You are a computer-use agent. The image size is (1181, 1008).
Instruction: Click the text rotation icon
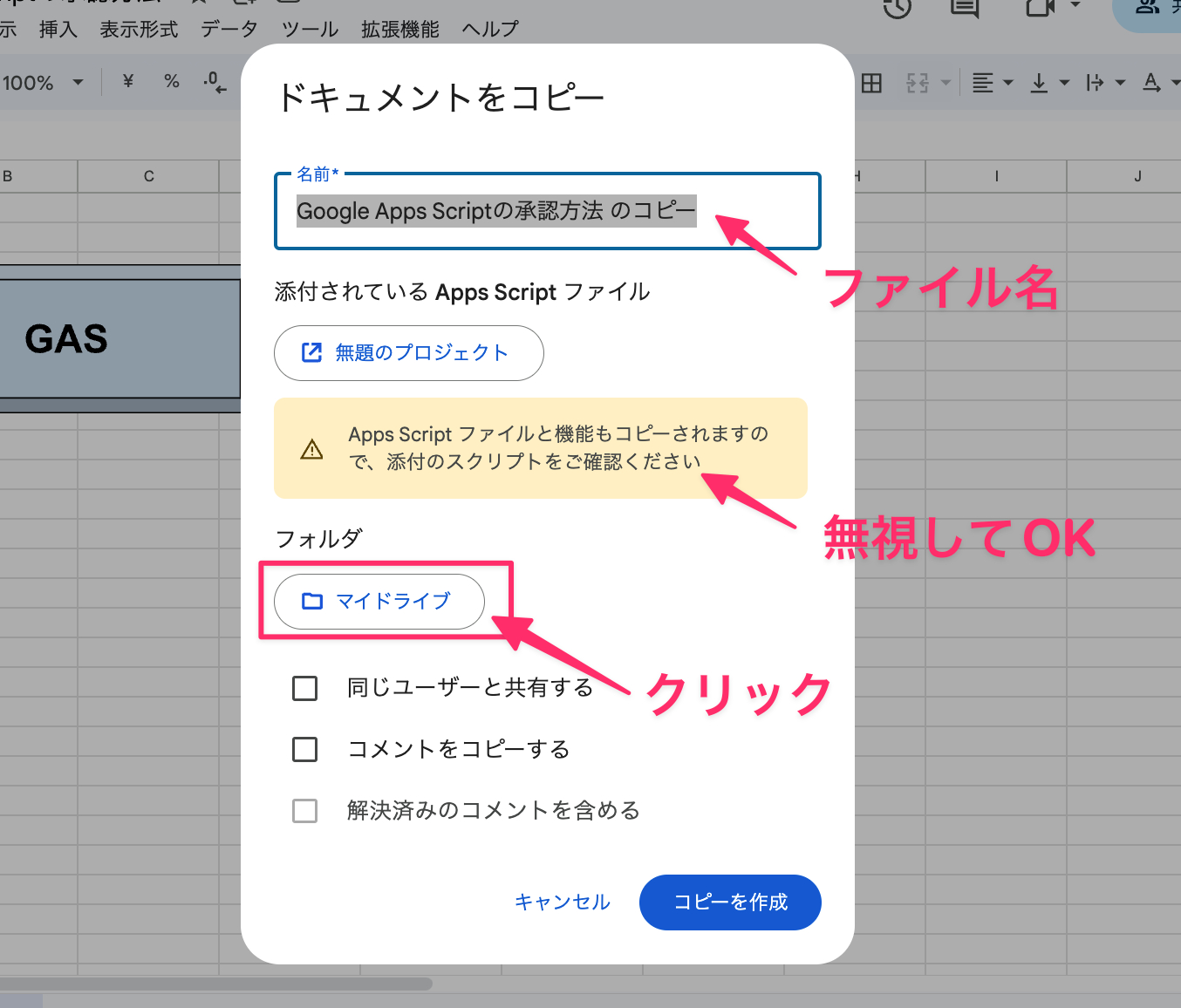(1152, 83)
